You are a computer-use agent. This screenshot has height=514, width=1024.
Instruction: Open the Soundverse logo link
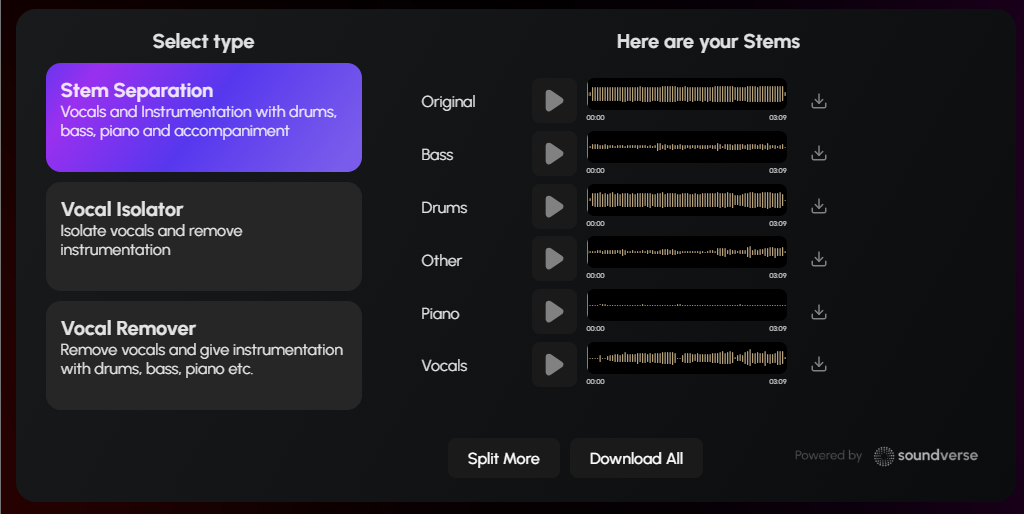click(x=926, y=456)
